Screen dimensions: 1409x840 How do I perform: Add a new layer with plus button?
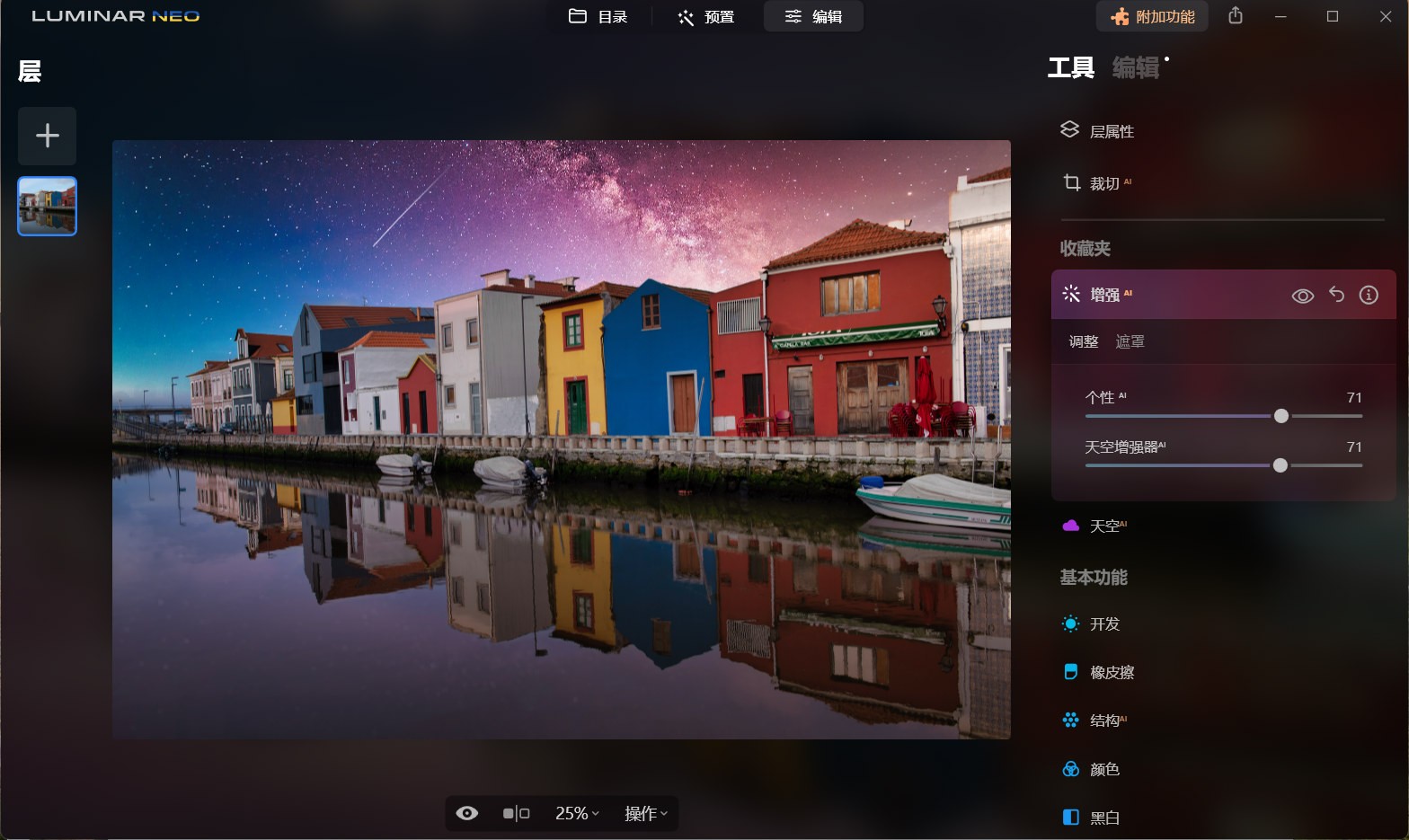coord(48,136)
